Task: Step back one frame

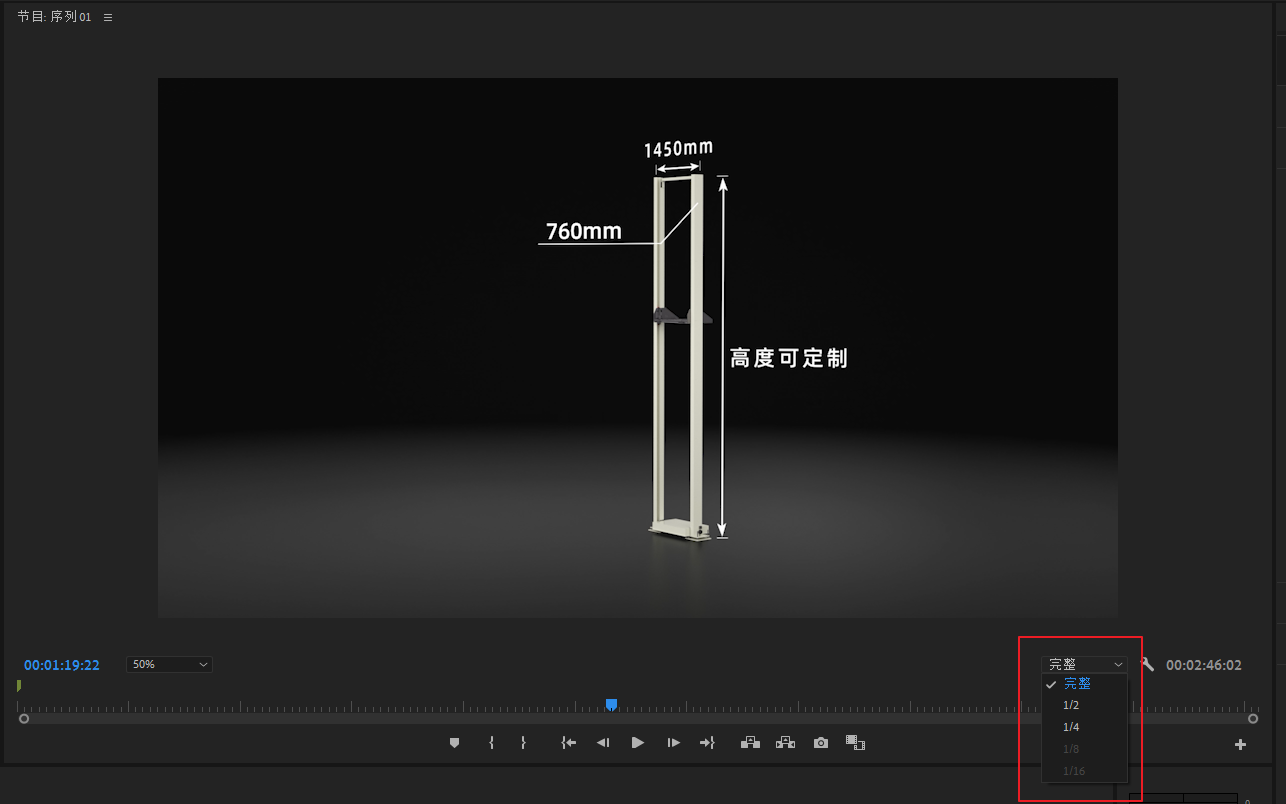Action: coord(603,743)
